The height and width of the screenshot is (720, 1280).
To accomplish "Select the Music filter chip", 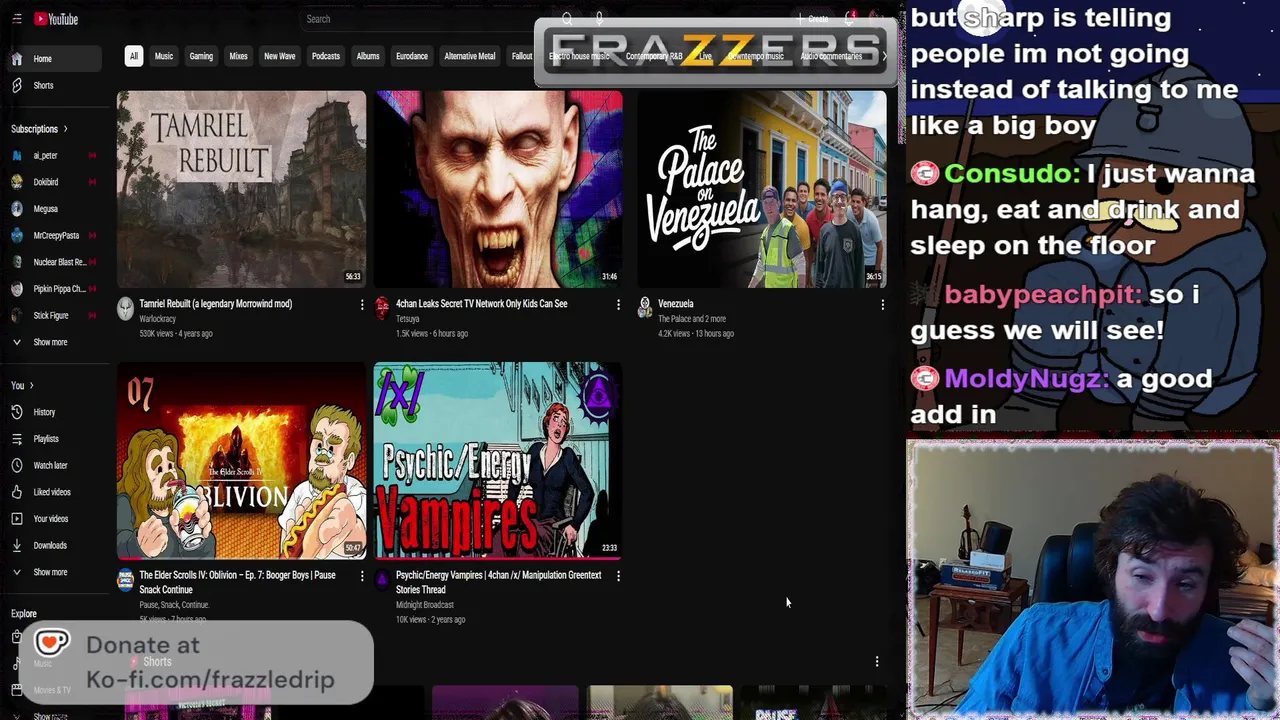I will tap(164, 56).
